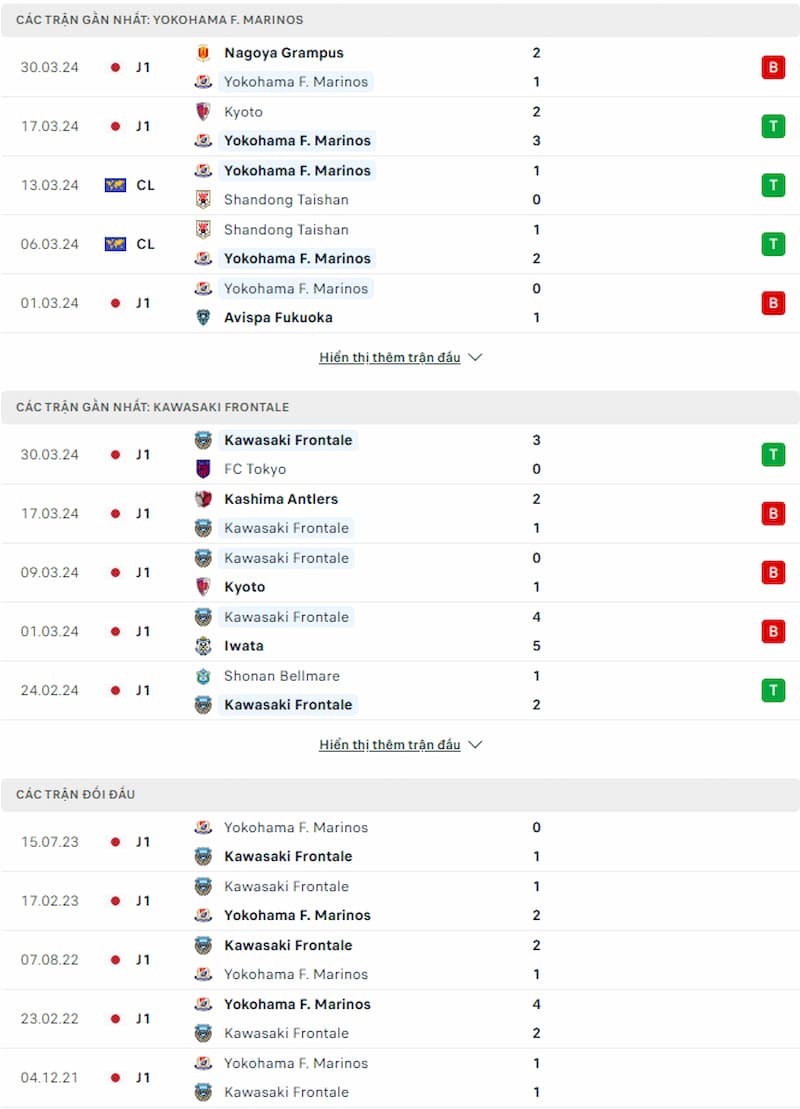Click the Shandong Taishan crest, 13.03.24 match
The image size is (800, 1109).
pos(203,199)
